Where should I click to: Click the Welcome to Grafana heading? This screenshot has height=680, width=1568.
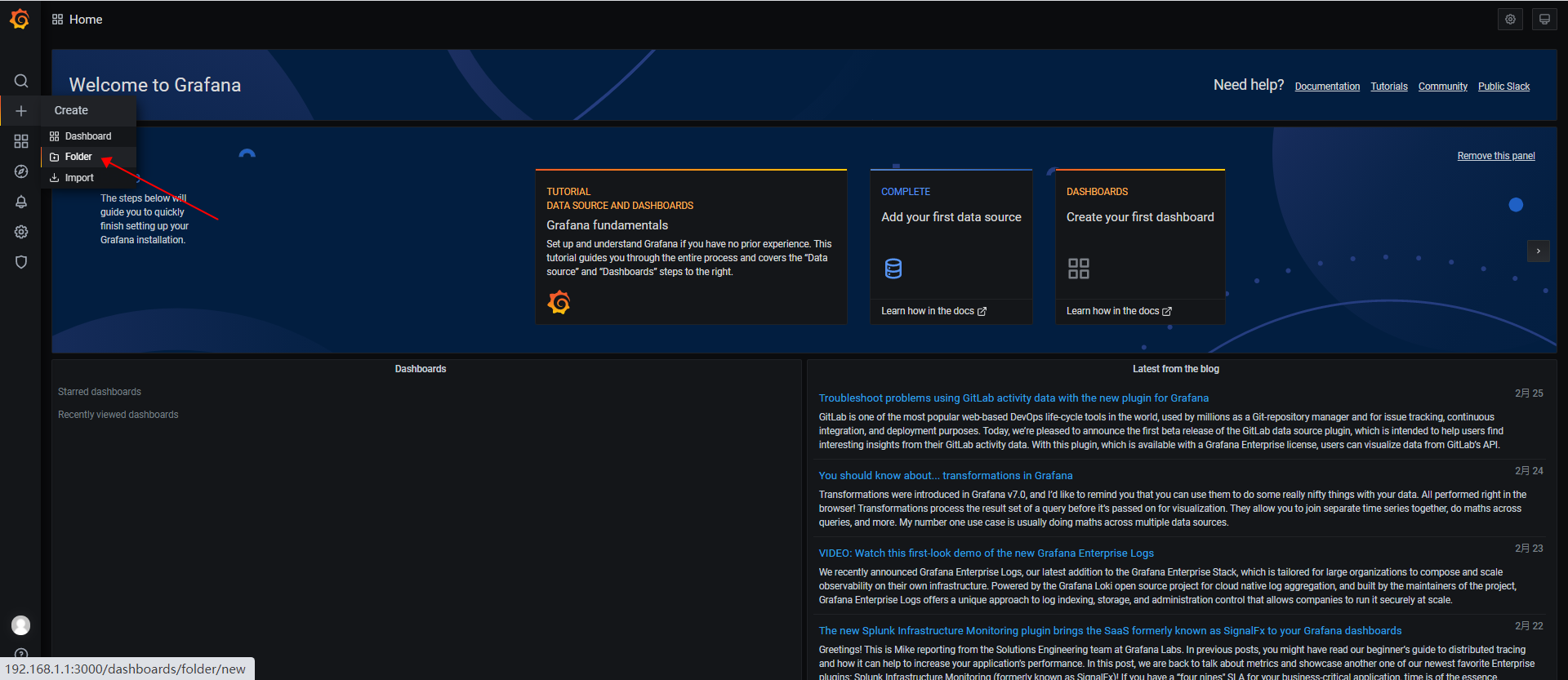tap(155, 85)
